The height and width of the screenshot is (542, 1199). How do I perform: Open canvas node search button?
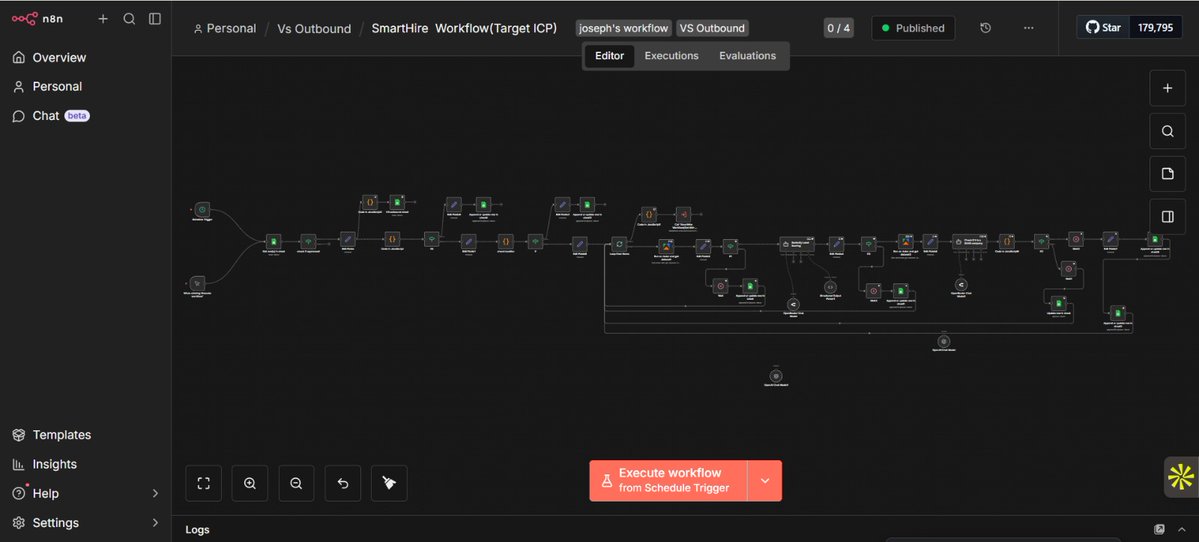1167,131
